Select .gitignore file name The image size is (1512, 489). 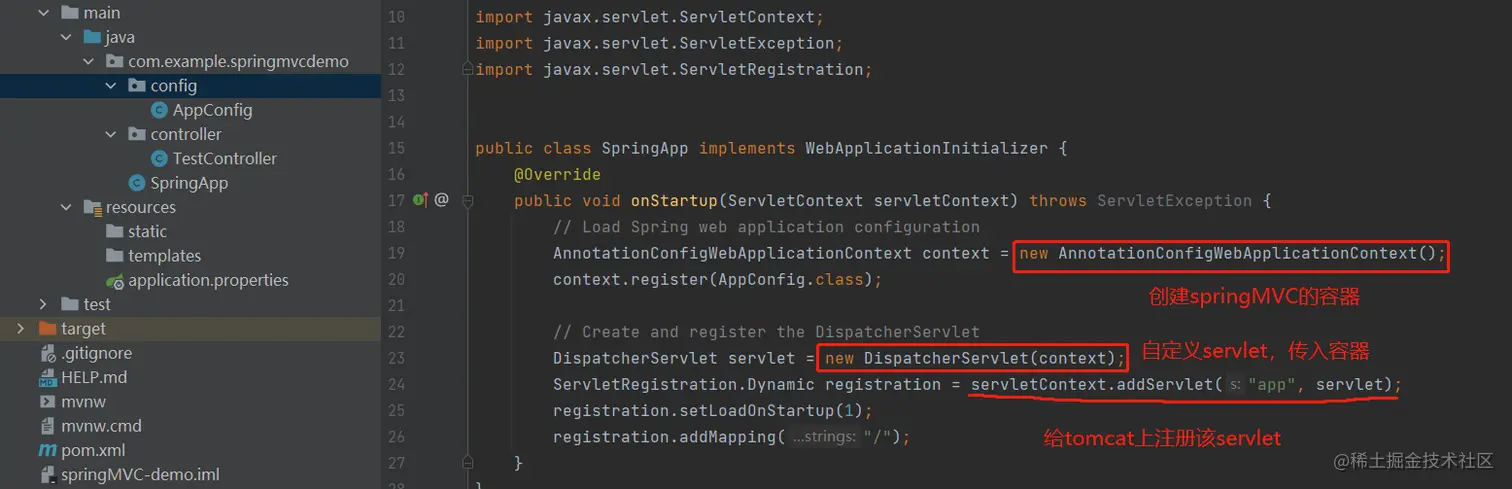[96, 353]
